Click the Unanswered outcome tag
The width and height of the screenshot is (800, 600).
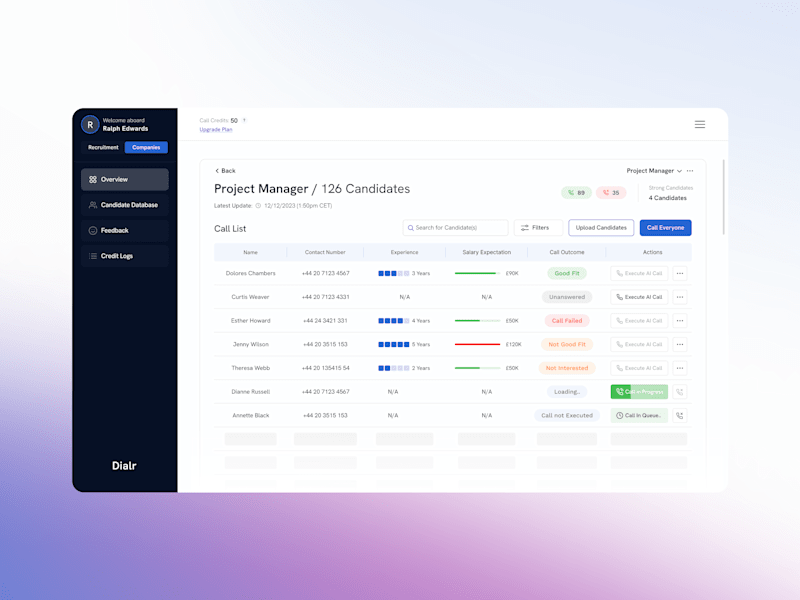(567, 297)
